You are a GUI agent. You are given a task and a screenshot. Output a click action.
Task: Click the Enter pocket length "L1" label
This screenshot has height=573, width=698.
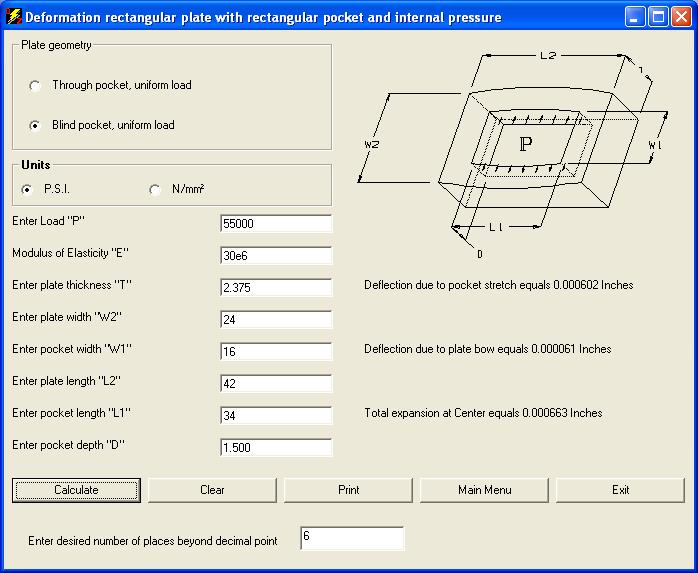pyautogui.click(x=72, y=413)
